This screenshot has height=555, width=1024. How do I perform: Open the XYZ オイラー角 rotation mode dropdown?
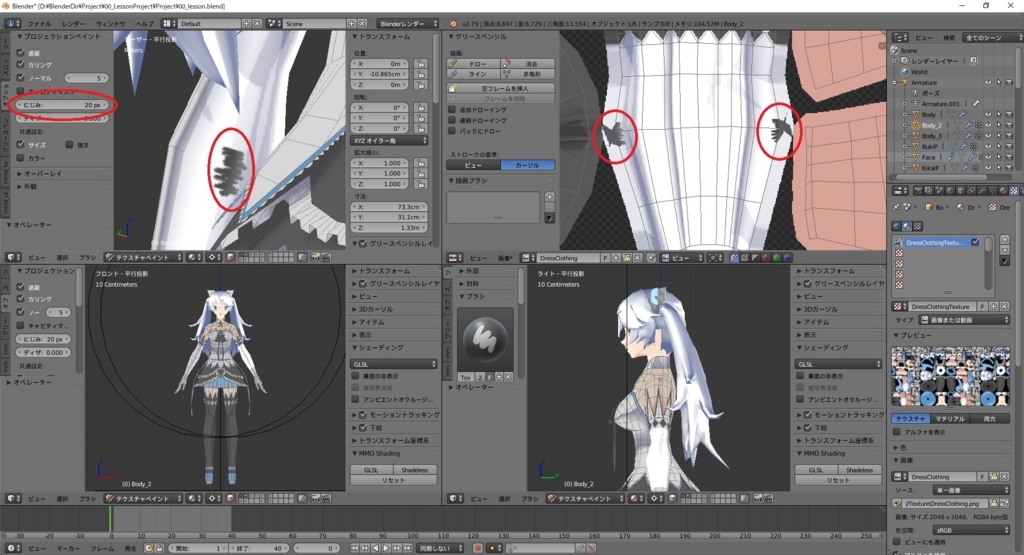pos(389,140)
